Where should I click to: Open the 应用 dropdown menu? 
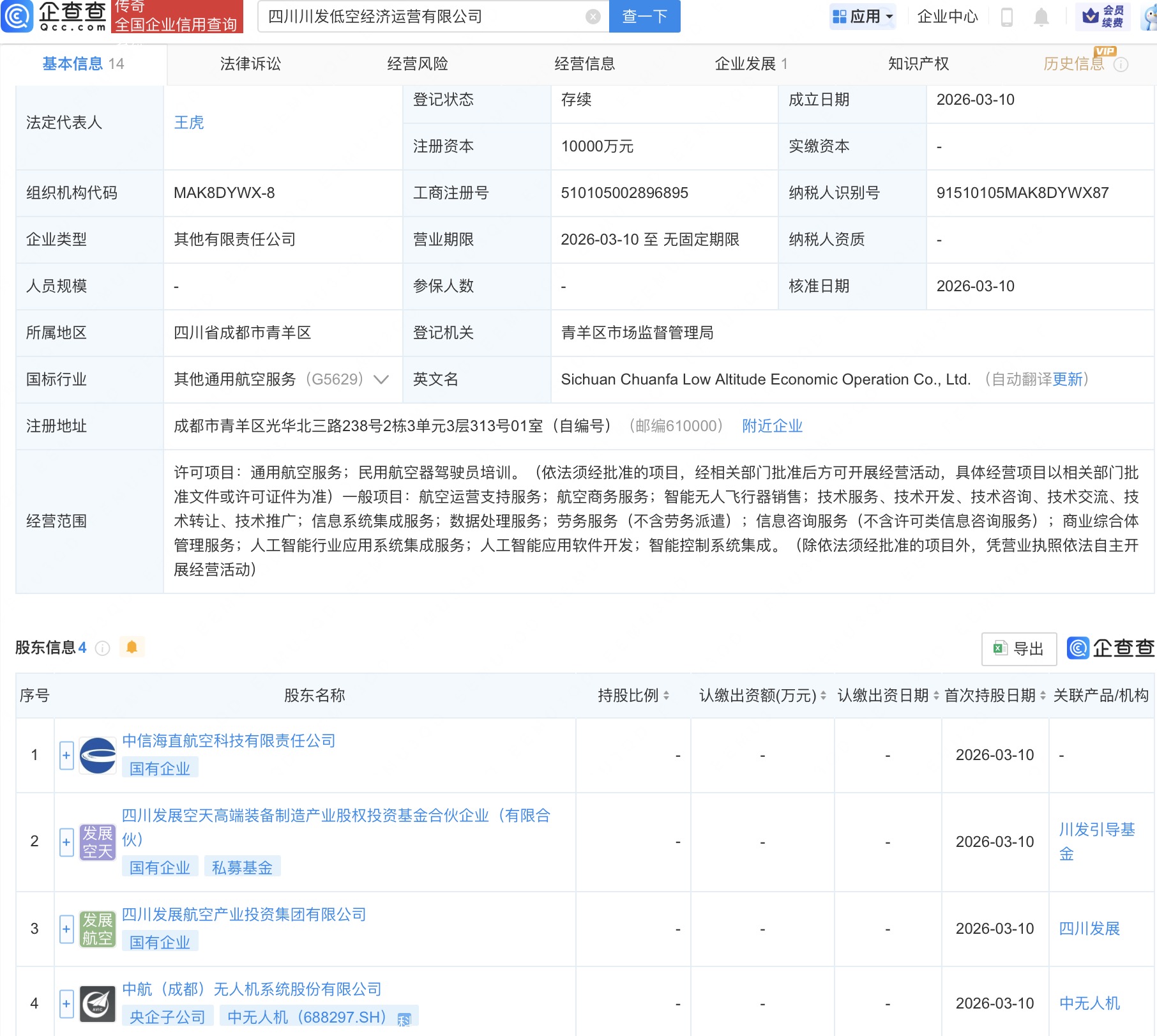pyautogui.click(x=863, y=17)
